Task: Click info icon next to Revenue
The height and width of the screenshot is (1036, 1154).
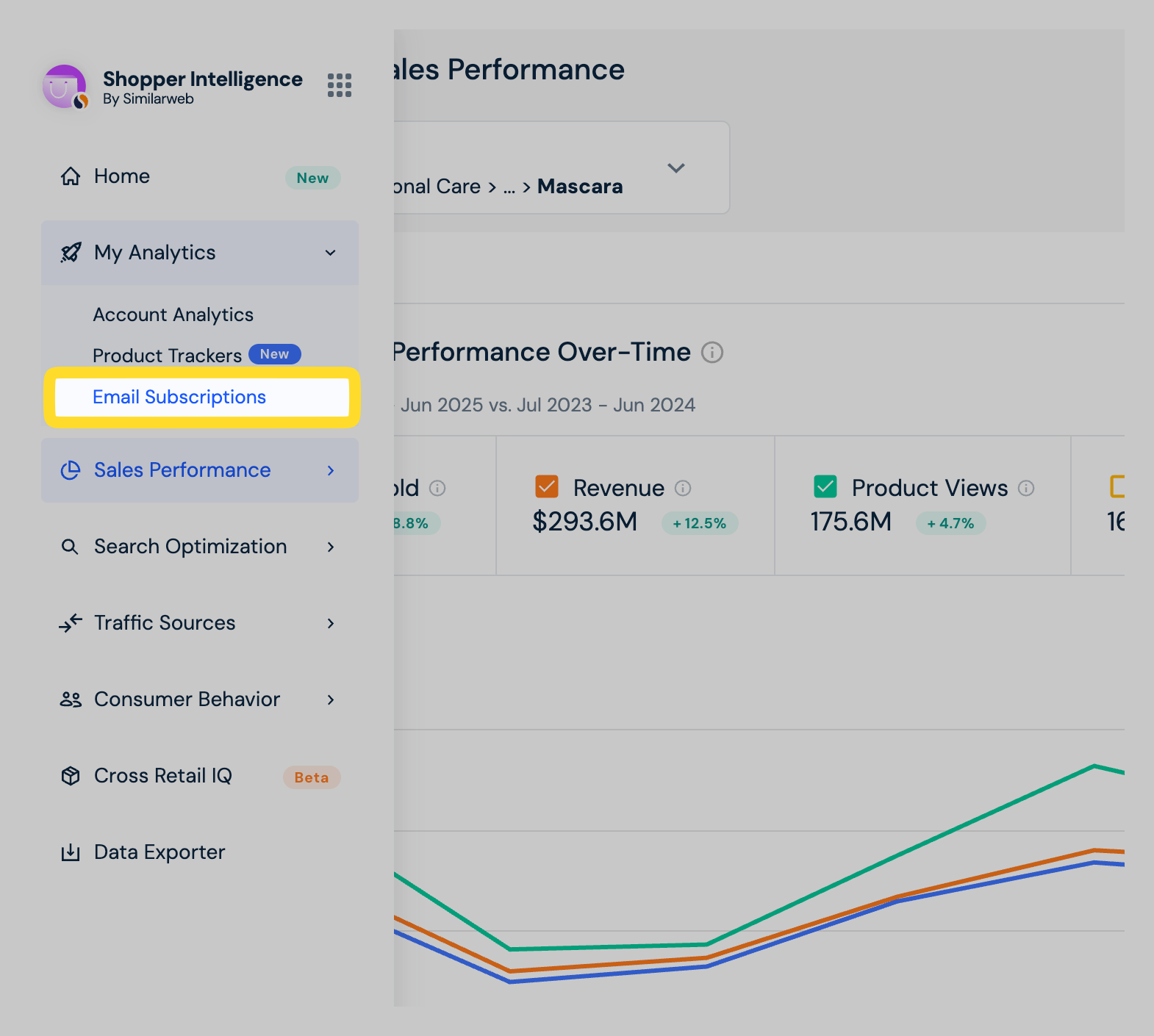Action: [x=683, y=488]
